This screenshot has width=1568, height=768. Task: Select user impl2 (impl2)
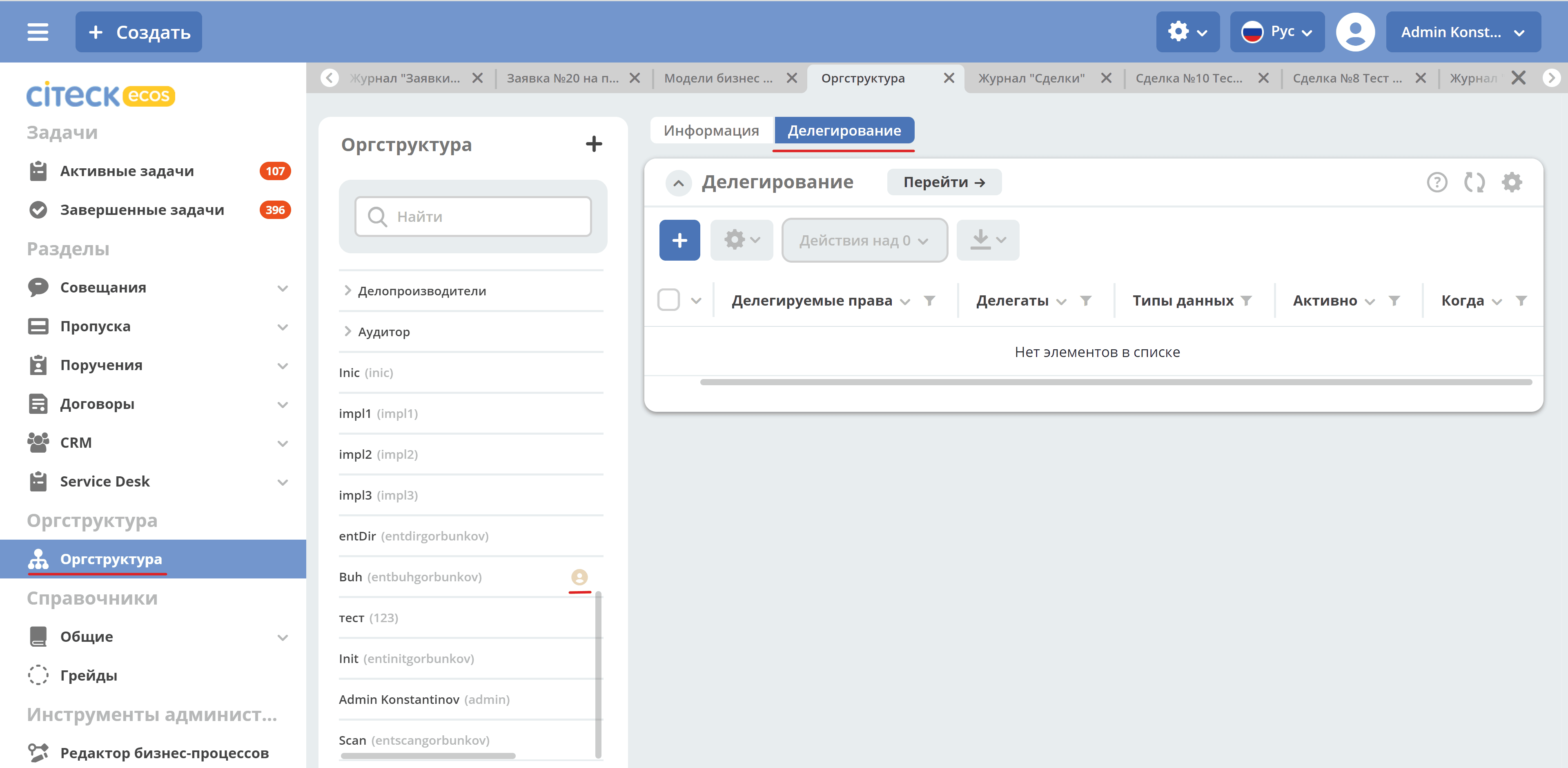click(471, 454)
